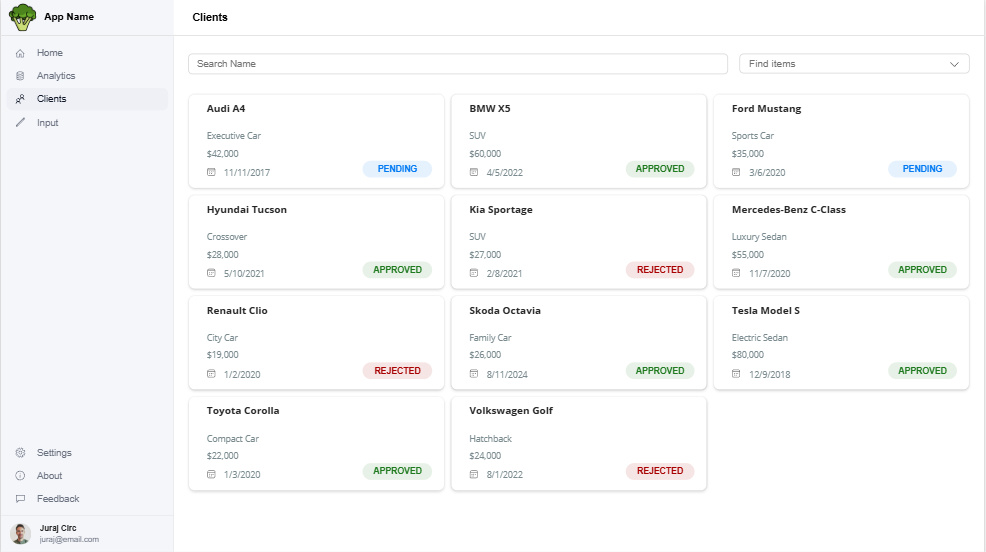
Task: Click the Input pencil icon
Action: pyautogui.click(x=20, y=123)
